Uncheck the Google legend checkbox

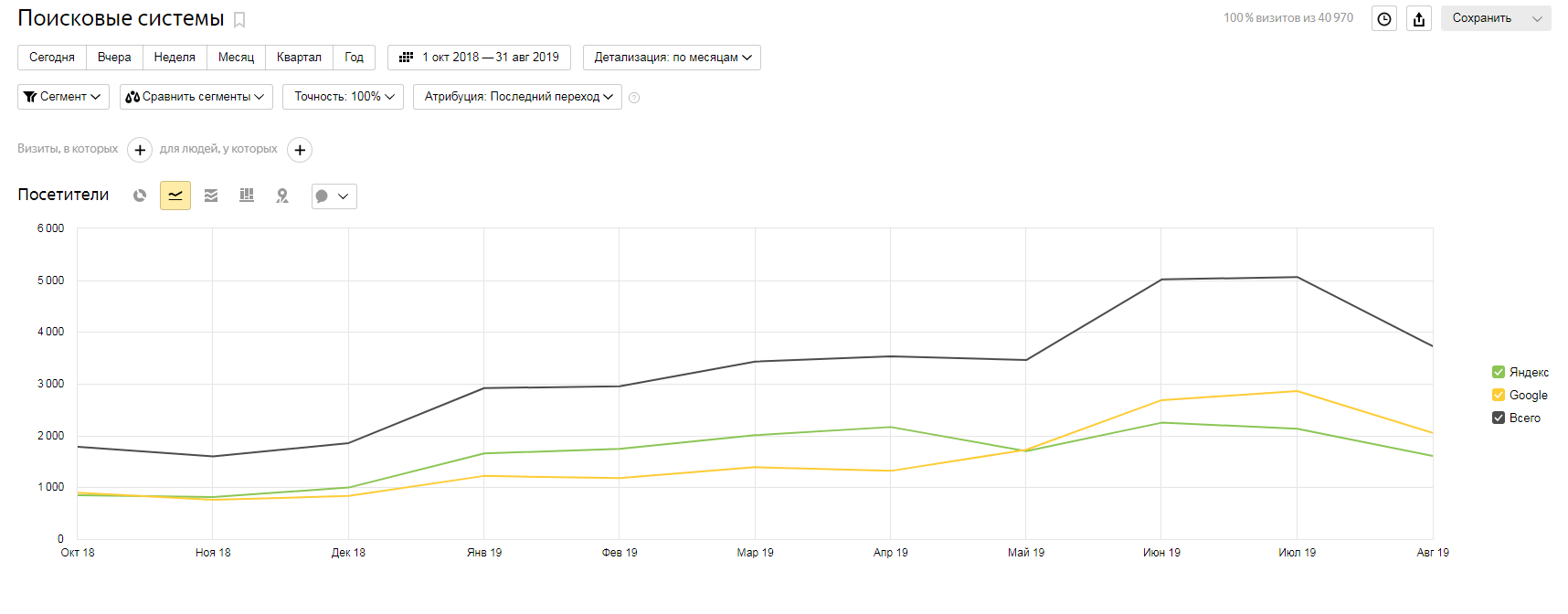pyautogui.click(x=1499, y=395)
